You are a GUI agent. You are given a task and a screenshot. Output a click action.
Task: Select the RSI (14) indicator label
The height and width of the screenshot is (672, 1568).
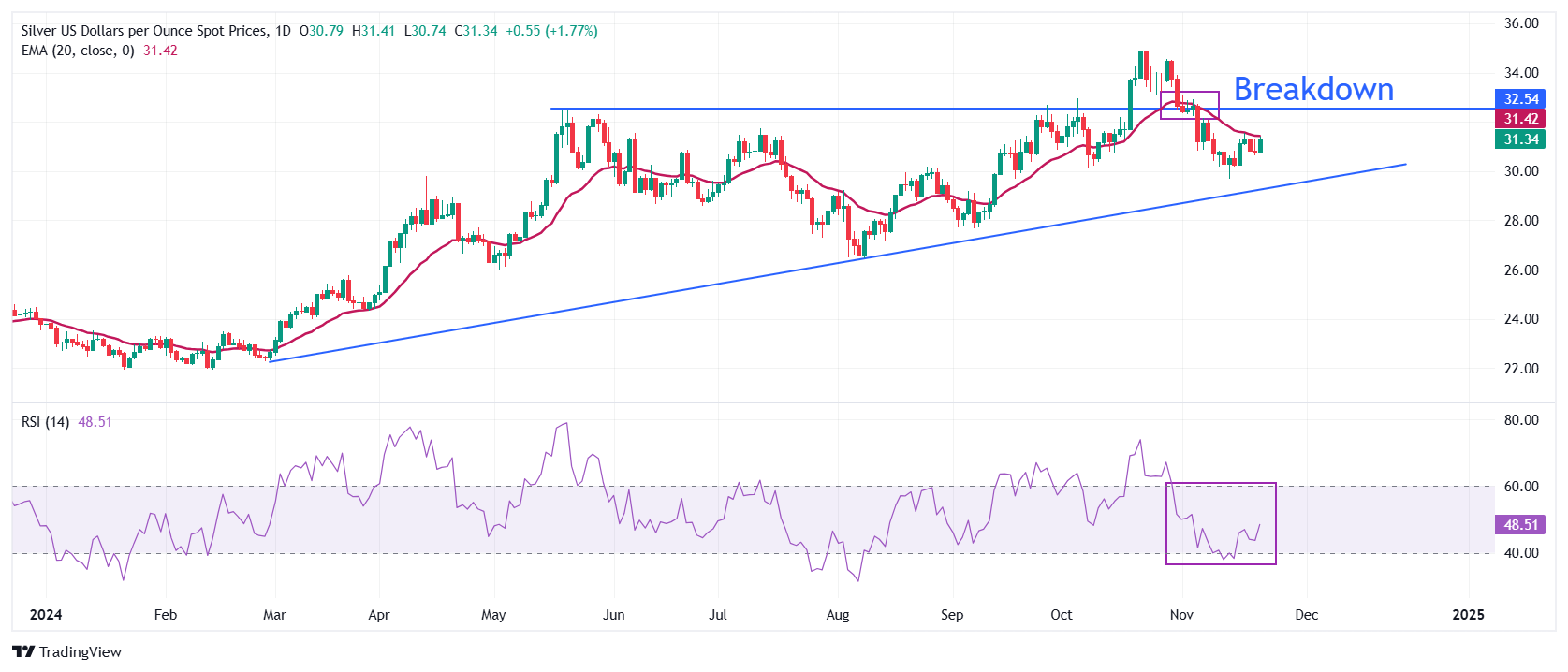click(x=45, y=422)
